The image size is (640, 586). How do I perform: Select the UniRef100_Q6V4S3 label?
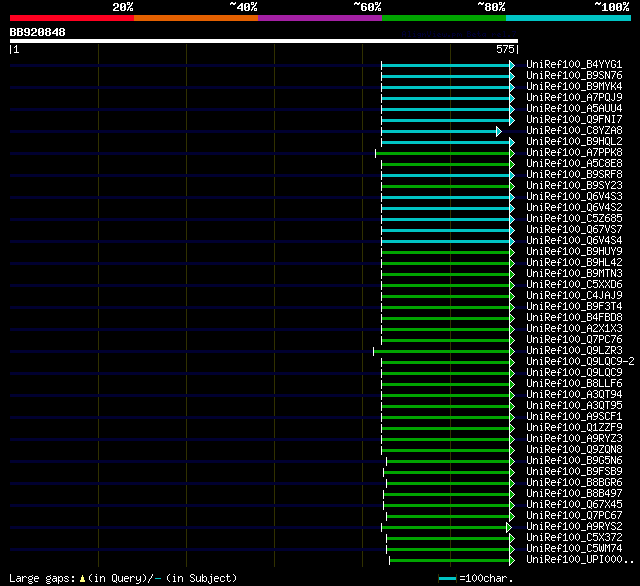[574, 197]
